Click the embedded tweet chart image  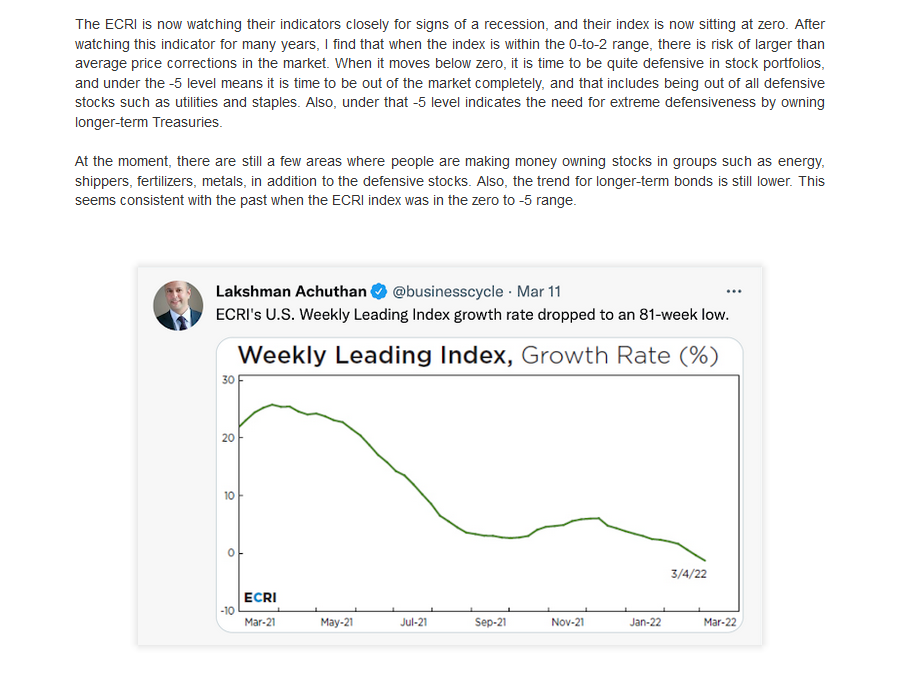pos(480,485)
